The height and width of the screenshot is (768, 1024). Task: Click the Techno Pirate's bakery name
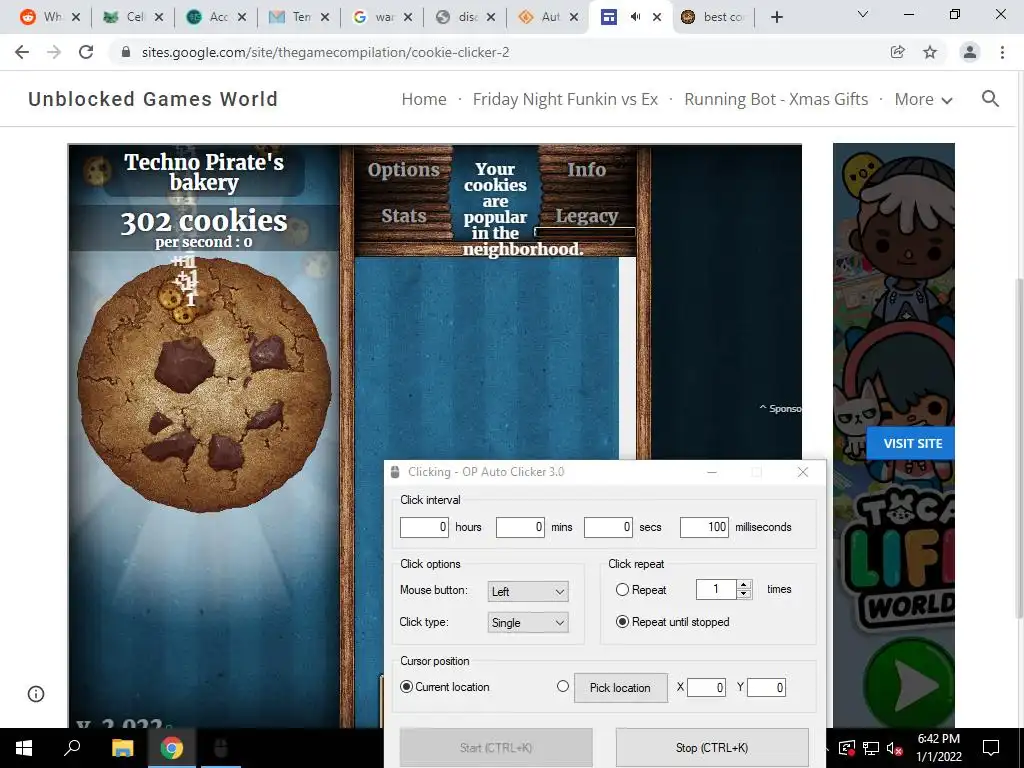[204, 172]
